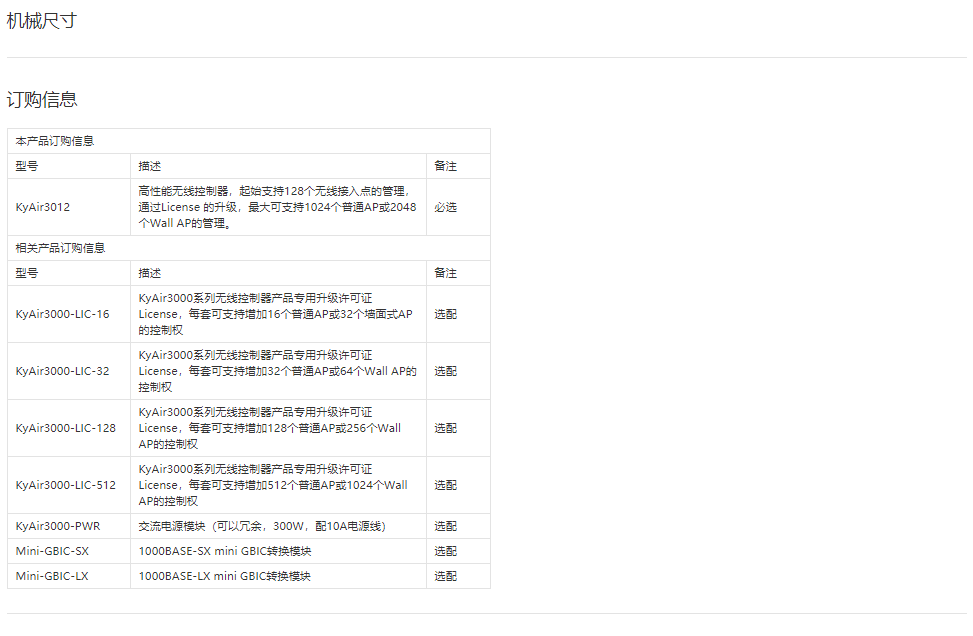Select the 本产品订购信息 table header row
The width and height of the screenshot is (973, 636).
55,141
